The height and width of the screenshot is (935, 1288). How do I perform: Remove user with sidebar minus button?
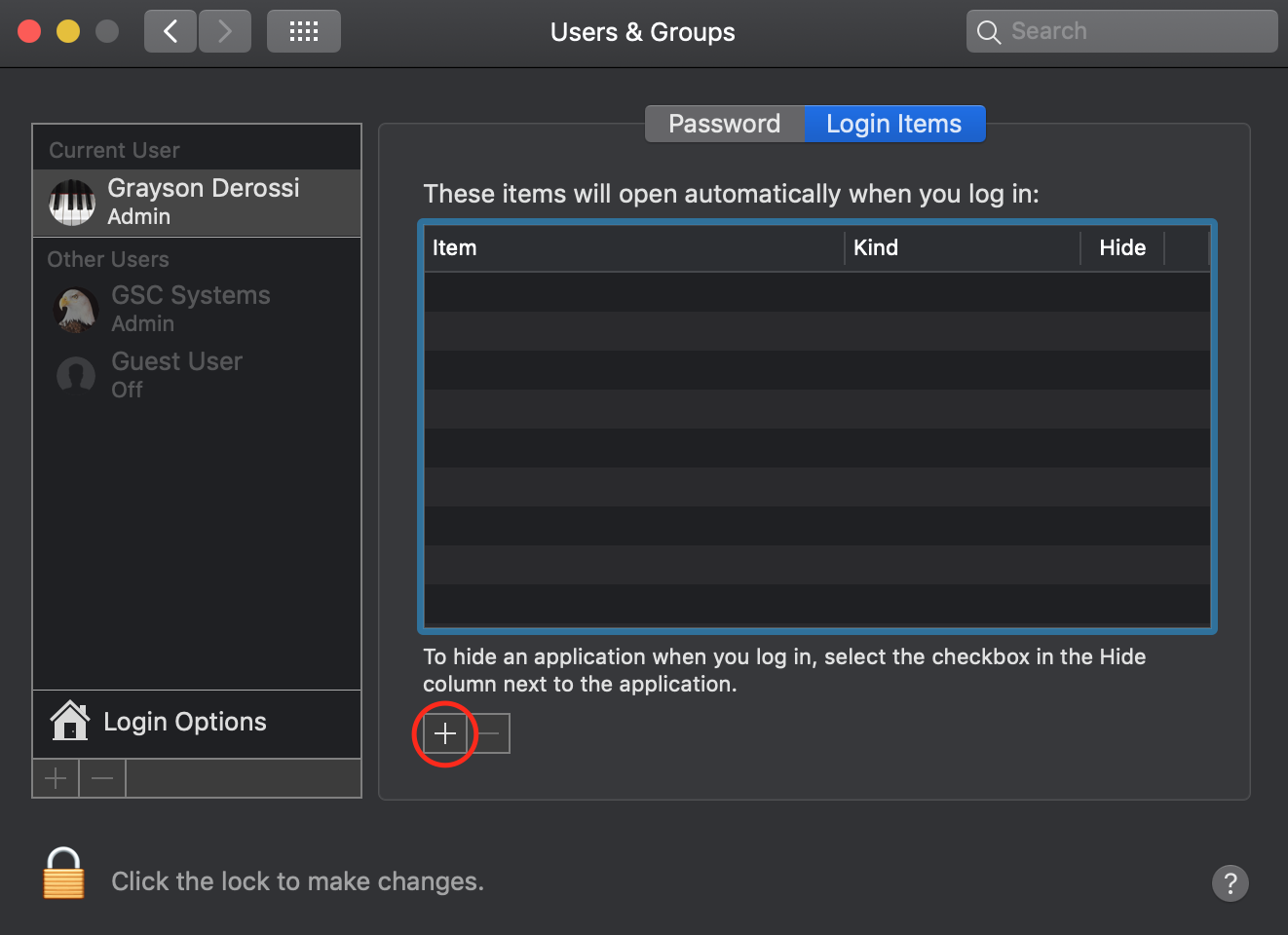click(102, 778)
